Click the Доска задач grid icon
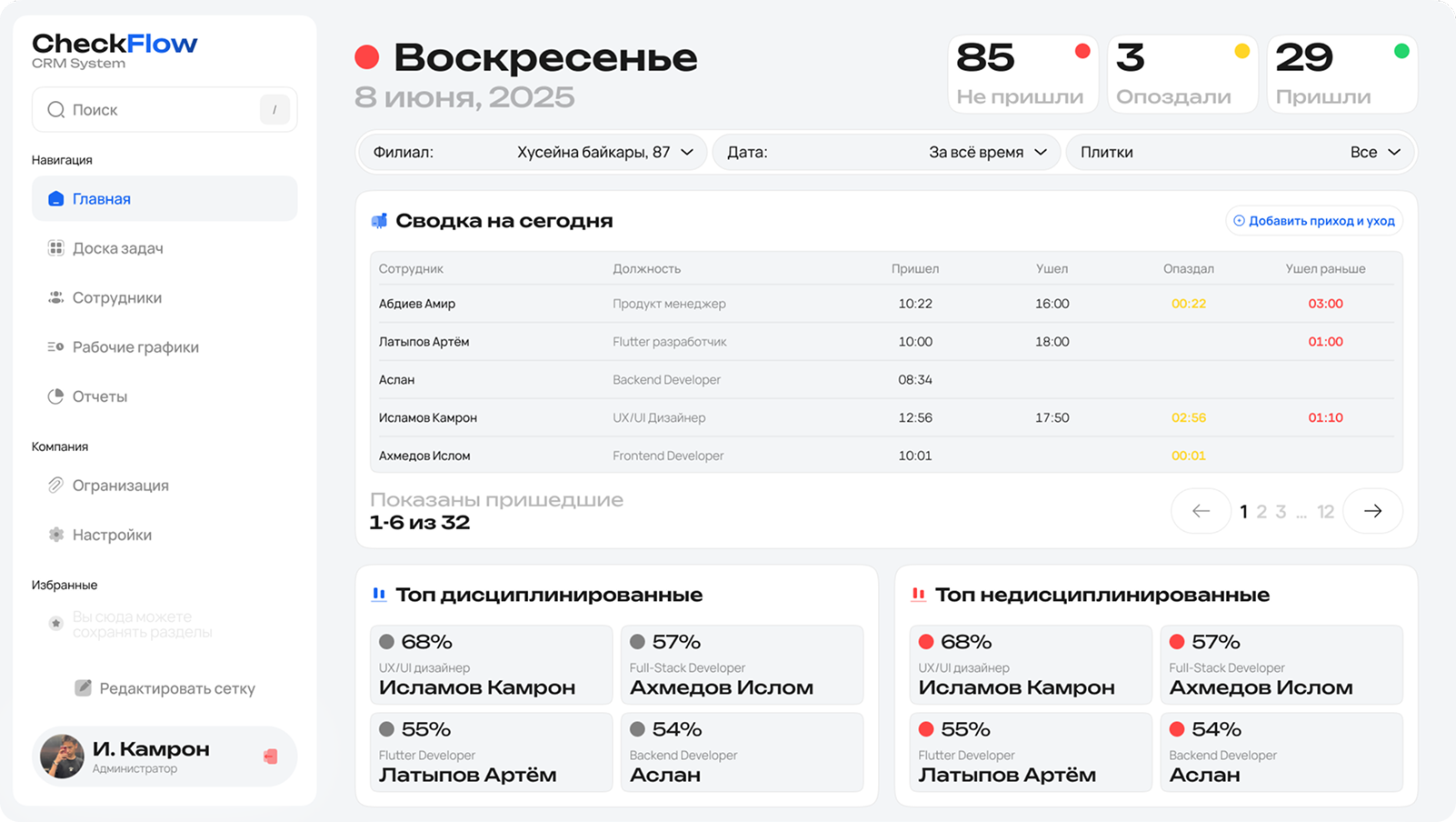 55,247
